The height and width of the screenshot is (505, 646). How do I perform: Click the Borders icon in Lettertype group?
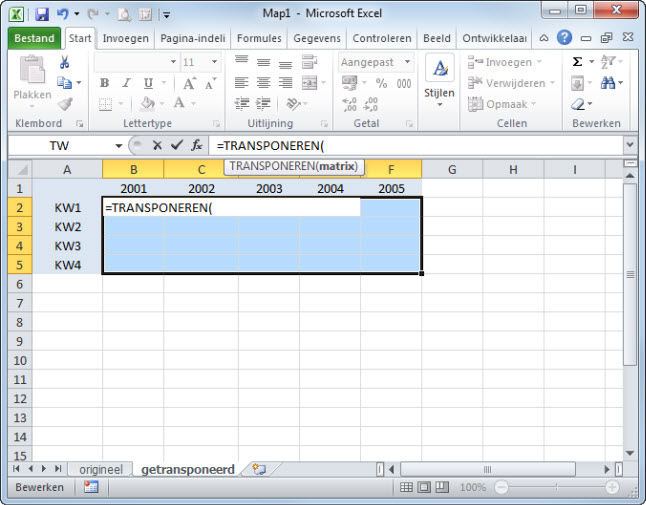[x=105, y=104]
